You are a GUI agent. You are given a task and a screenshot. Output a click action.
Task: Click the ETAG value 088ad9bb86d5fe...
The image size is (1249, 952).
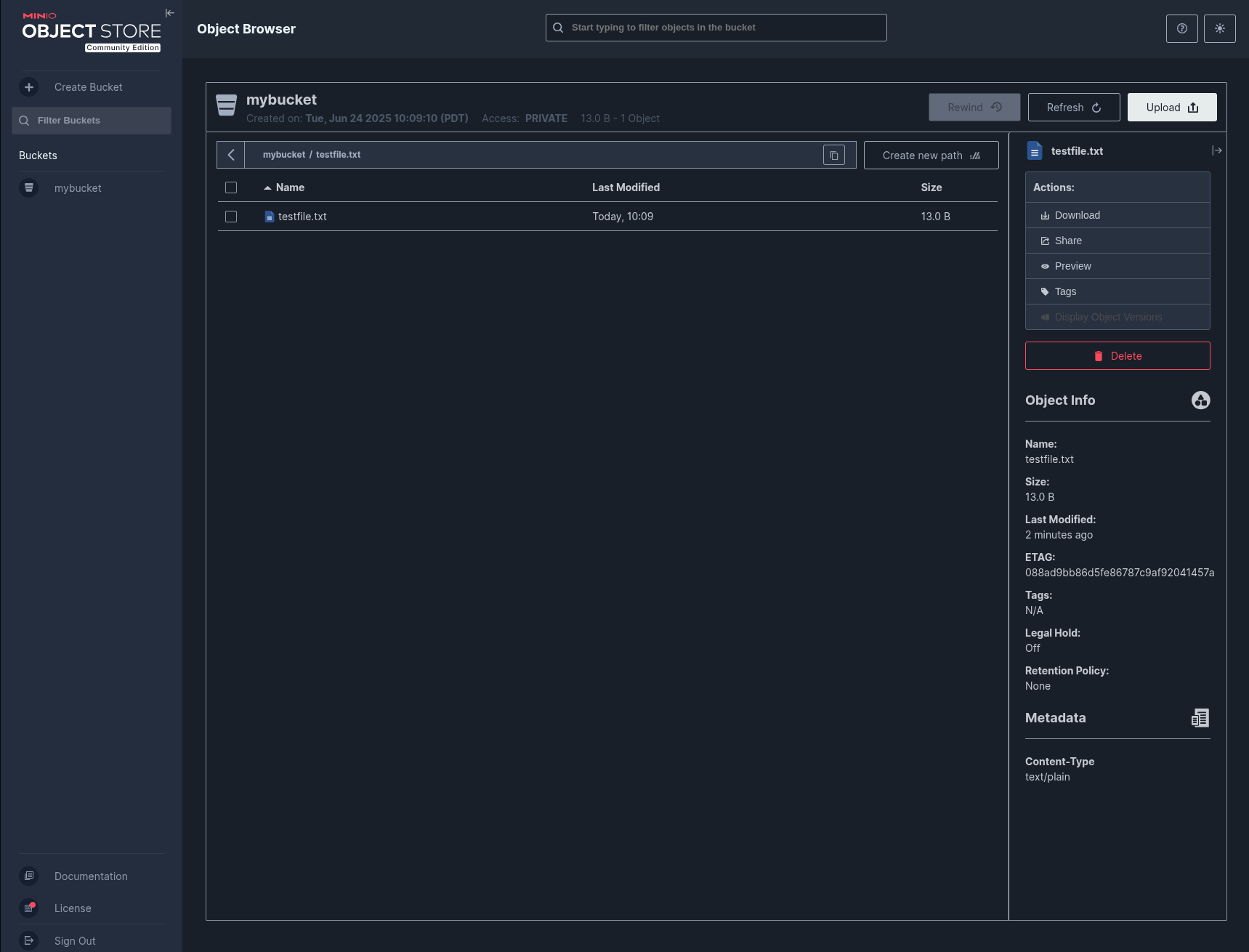tap(1120, 573)
